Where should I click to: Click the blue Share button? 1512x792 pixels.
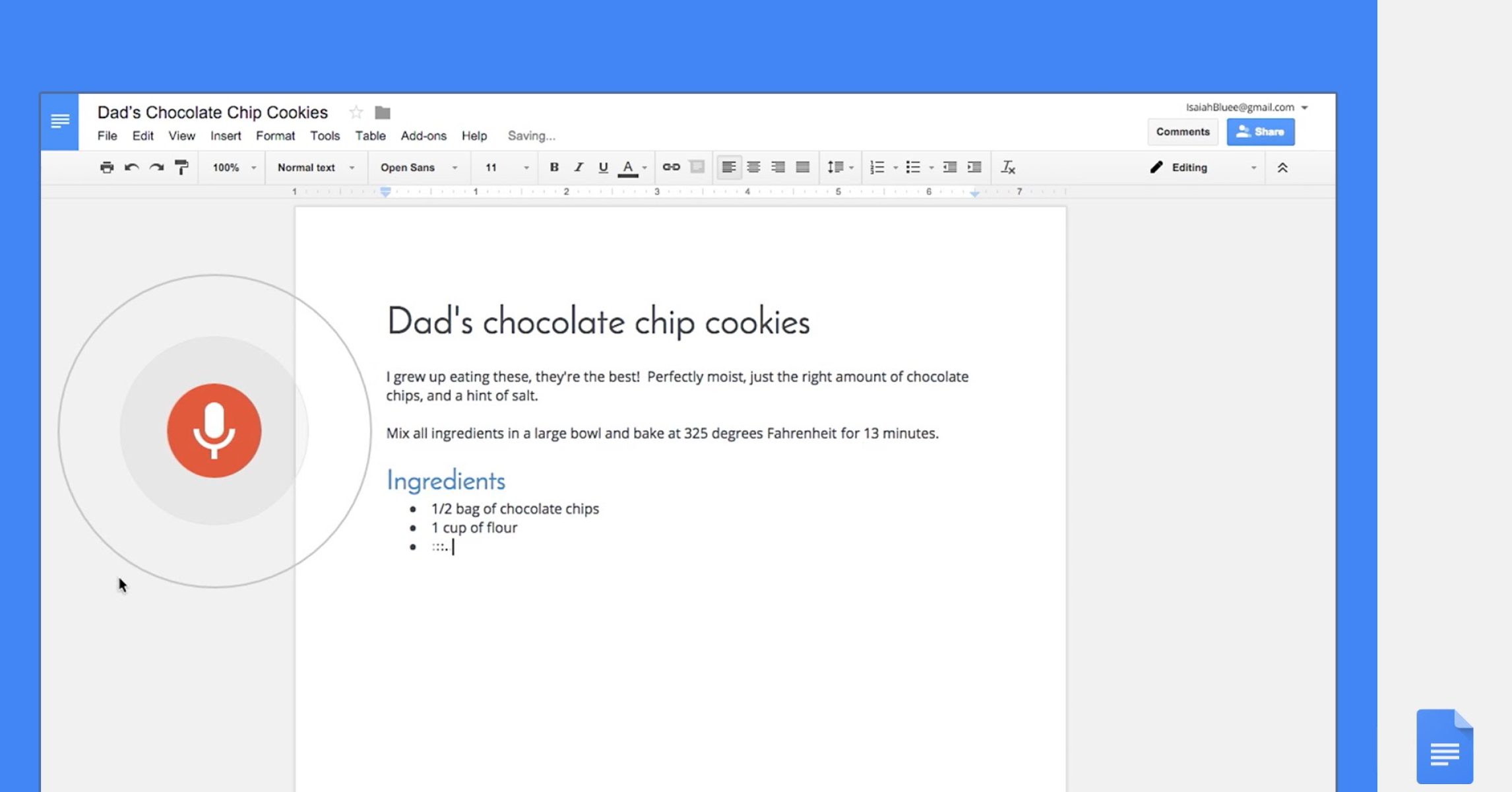pos(1260,132)
